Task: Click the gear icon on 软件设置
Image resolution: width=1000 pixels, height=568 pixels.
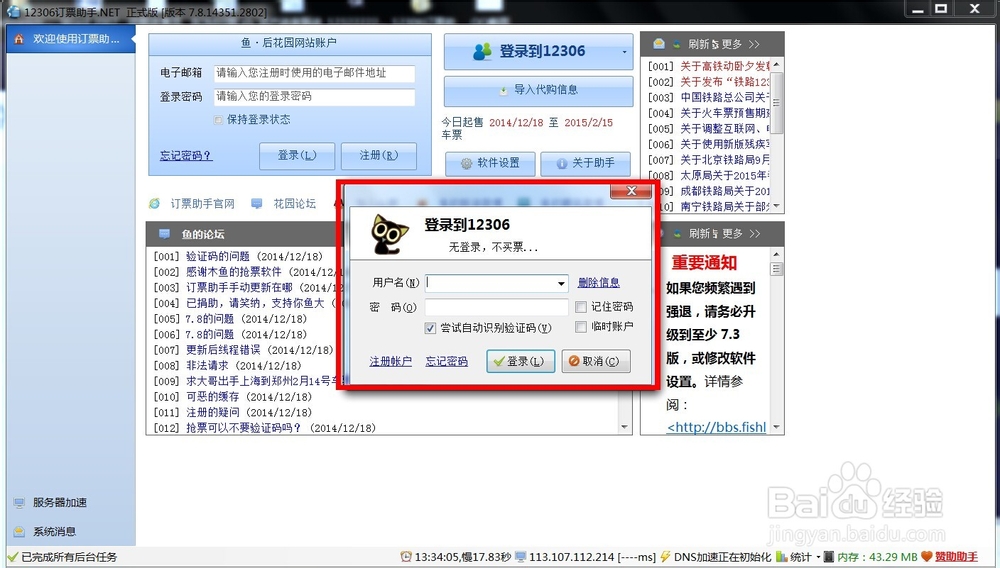Action: point(466,163)
